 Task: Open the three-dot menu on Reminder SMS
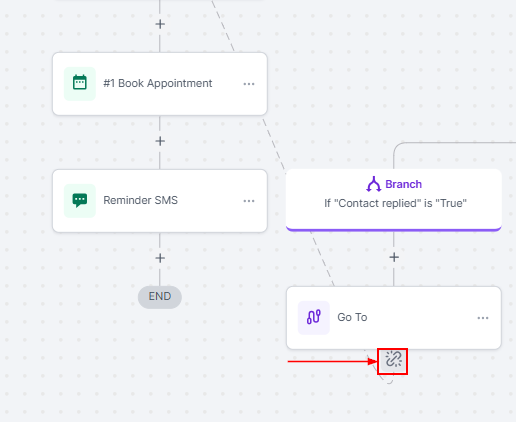pos(249,201)
